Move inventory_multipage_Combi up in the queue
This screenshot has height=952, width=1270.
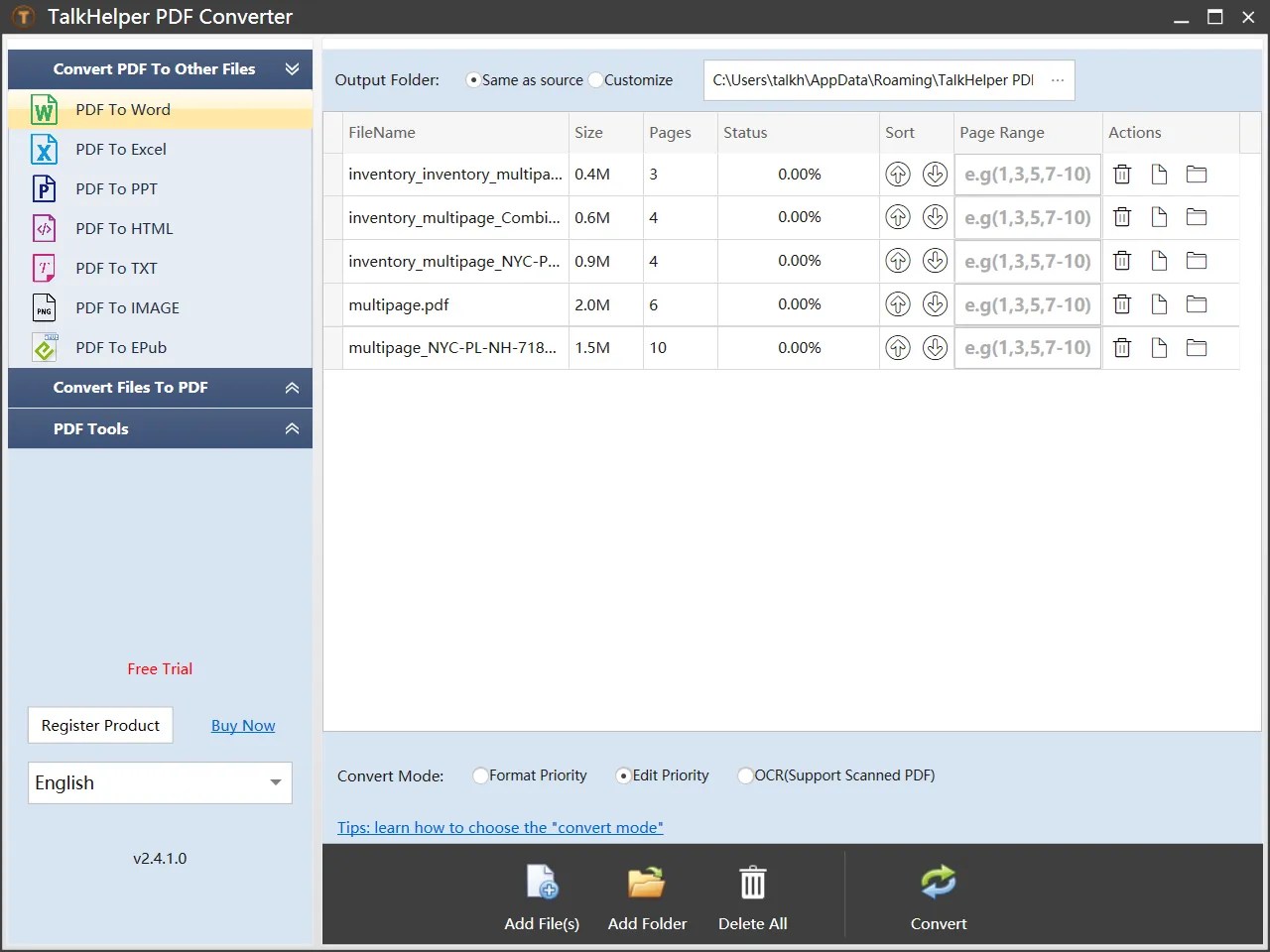click(898, 217)
